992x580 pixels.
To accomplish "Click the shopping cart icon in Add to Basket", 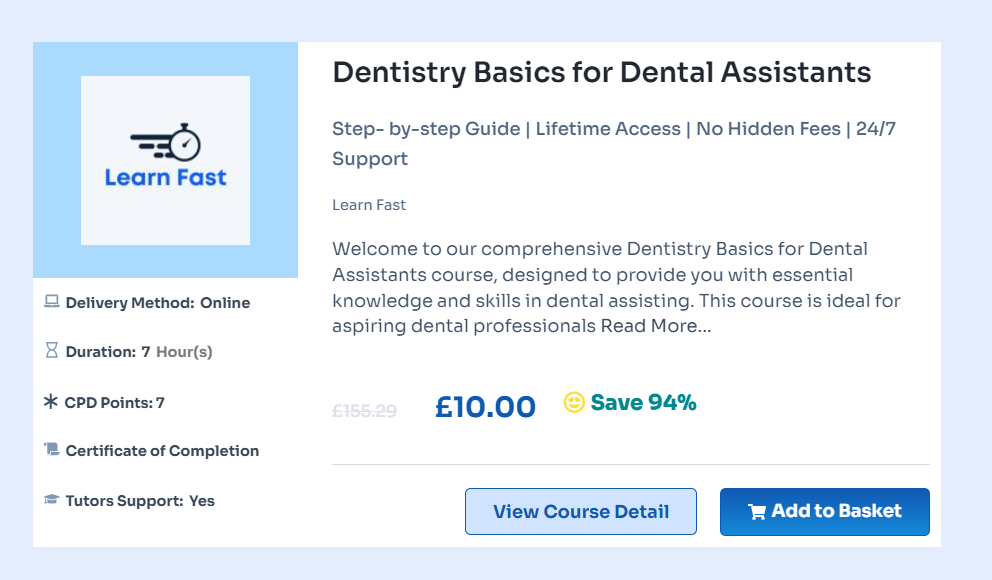I will click(x=757, y=512).
